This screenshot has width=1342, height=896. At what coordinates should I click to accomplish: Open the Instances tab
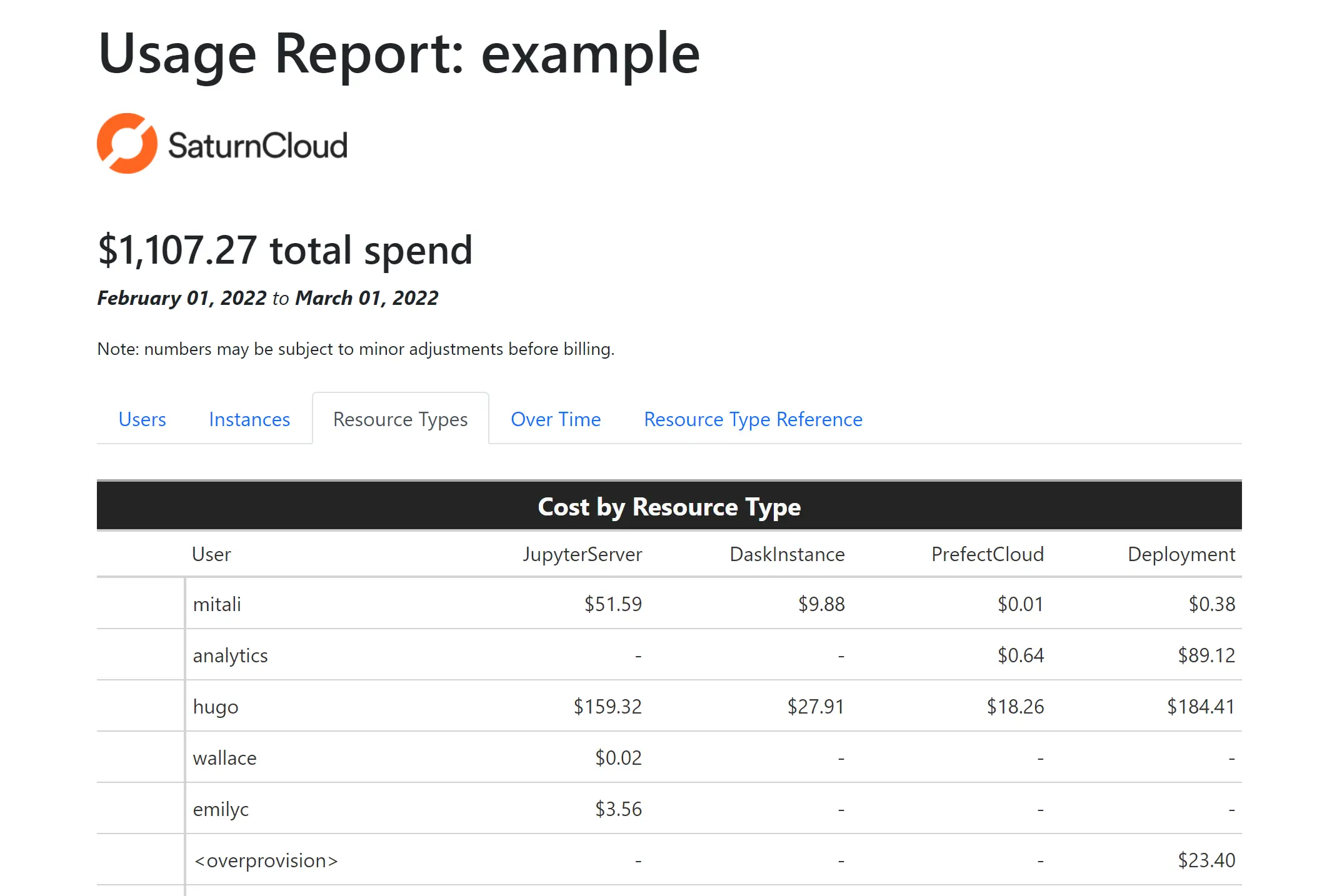tap(249, 419)
